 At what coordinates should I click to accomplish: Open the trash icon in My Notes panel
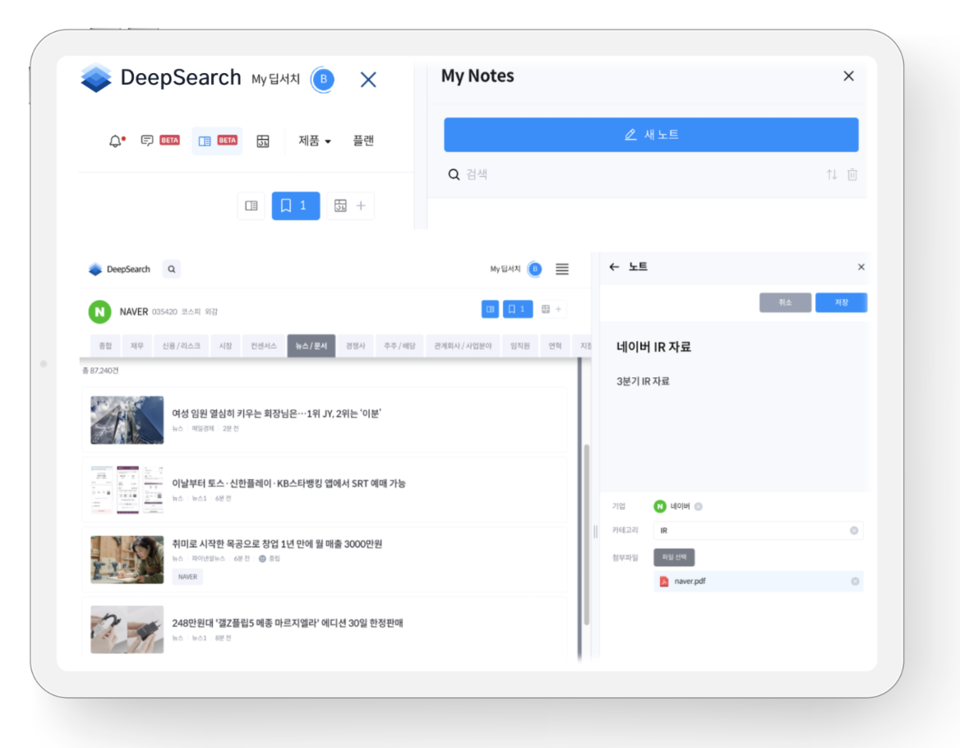point(851,173)
